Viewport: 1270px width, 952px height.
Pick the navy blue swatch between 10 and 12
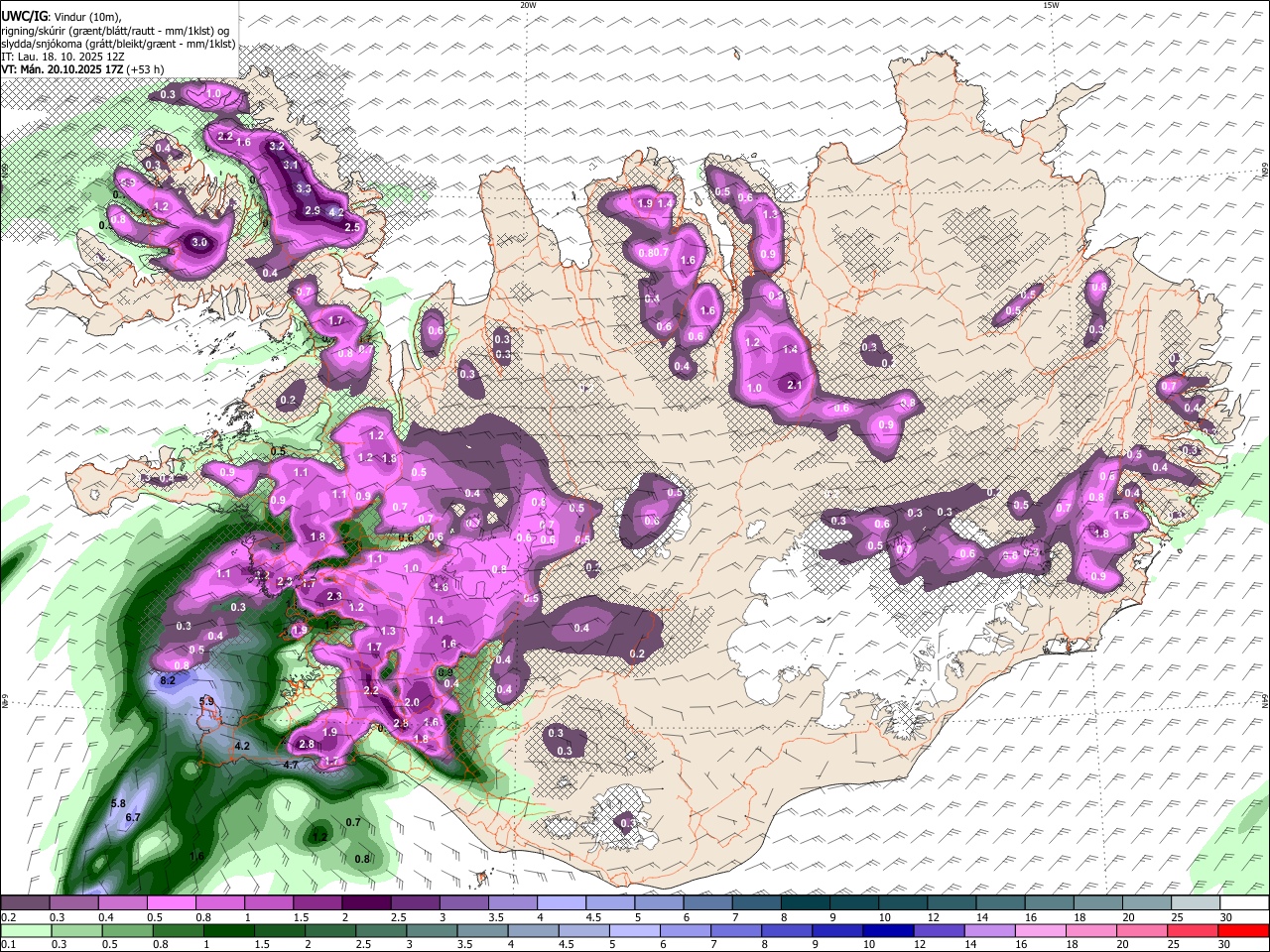(886, 930)
